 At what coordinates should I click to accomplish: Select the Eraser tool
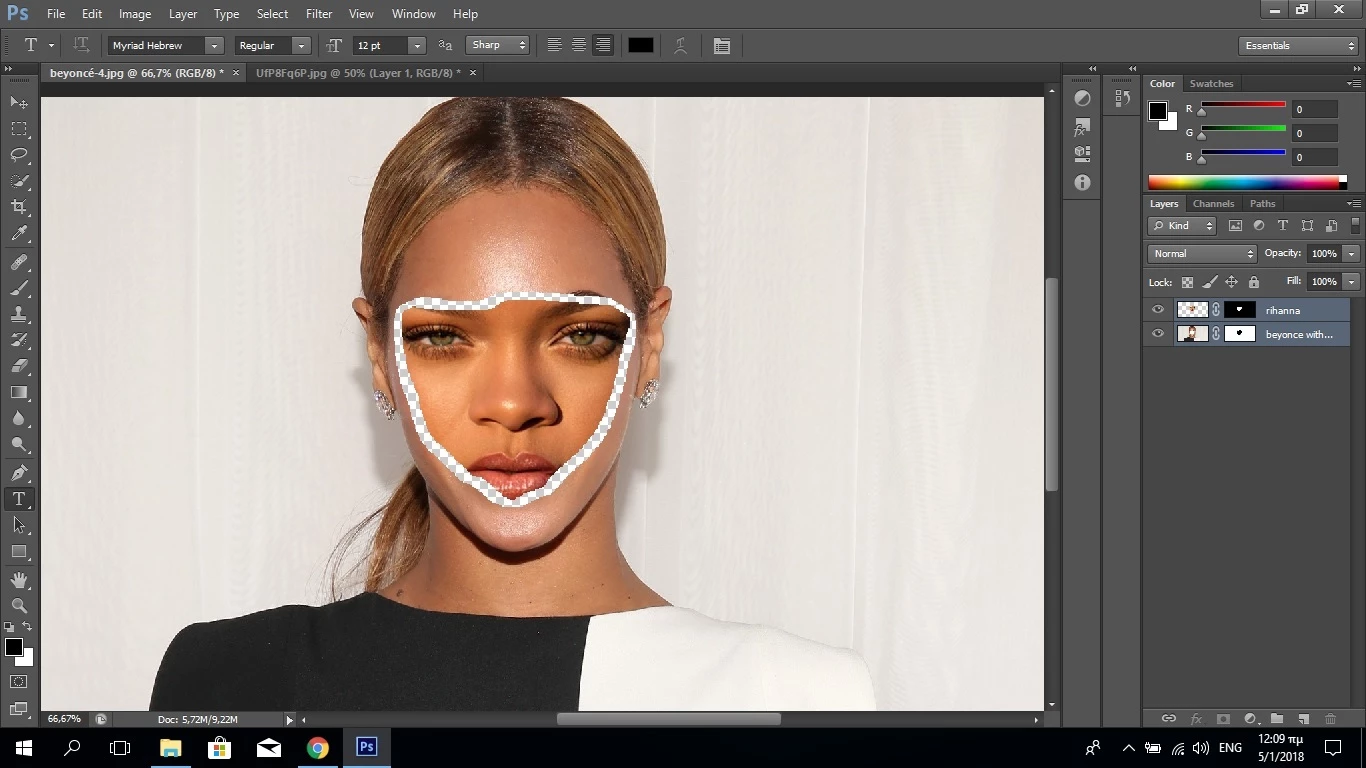pyautogui.click(x=19, y=366)
